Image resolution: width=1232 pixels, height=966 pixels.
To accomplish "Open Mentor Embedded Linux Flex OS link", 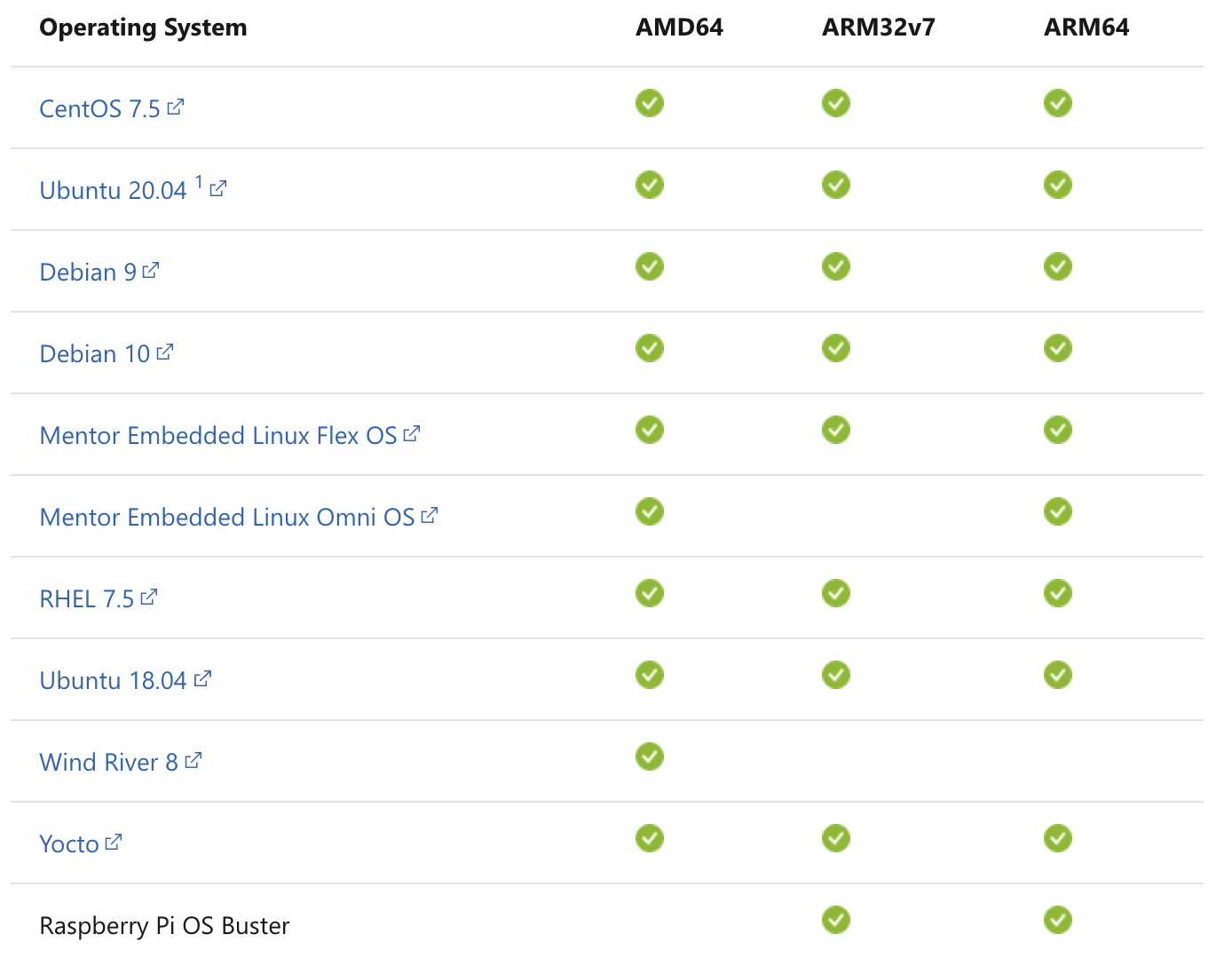I will coord(218,436).
